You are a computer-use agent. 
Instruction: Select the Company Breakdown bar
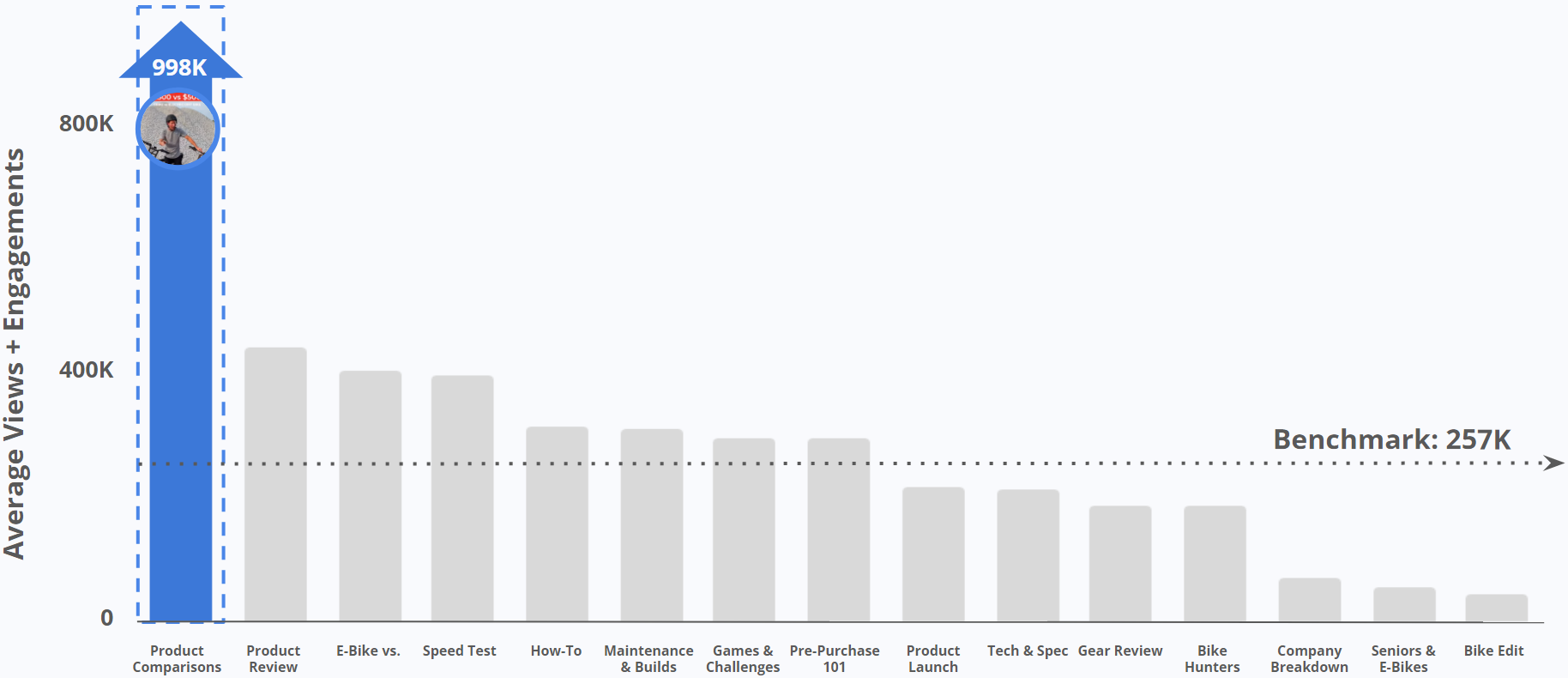pyautogui.click(x=1309, y=600)
